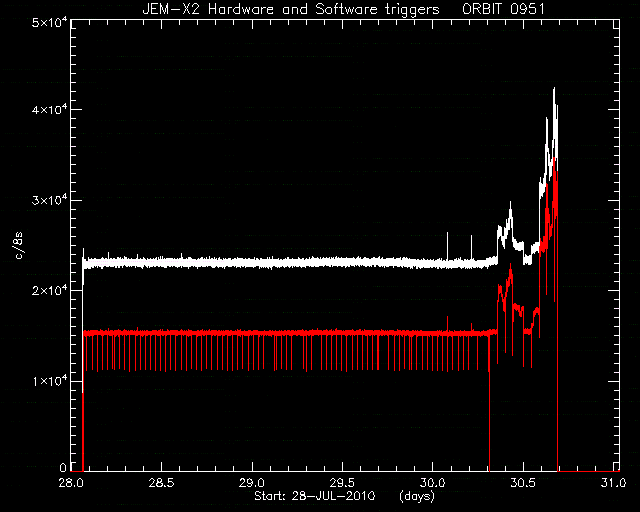
Task: Click the 'c/8s' y-axis unit label
Action: [19, 246]
